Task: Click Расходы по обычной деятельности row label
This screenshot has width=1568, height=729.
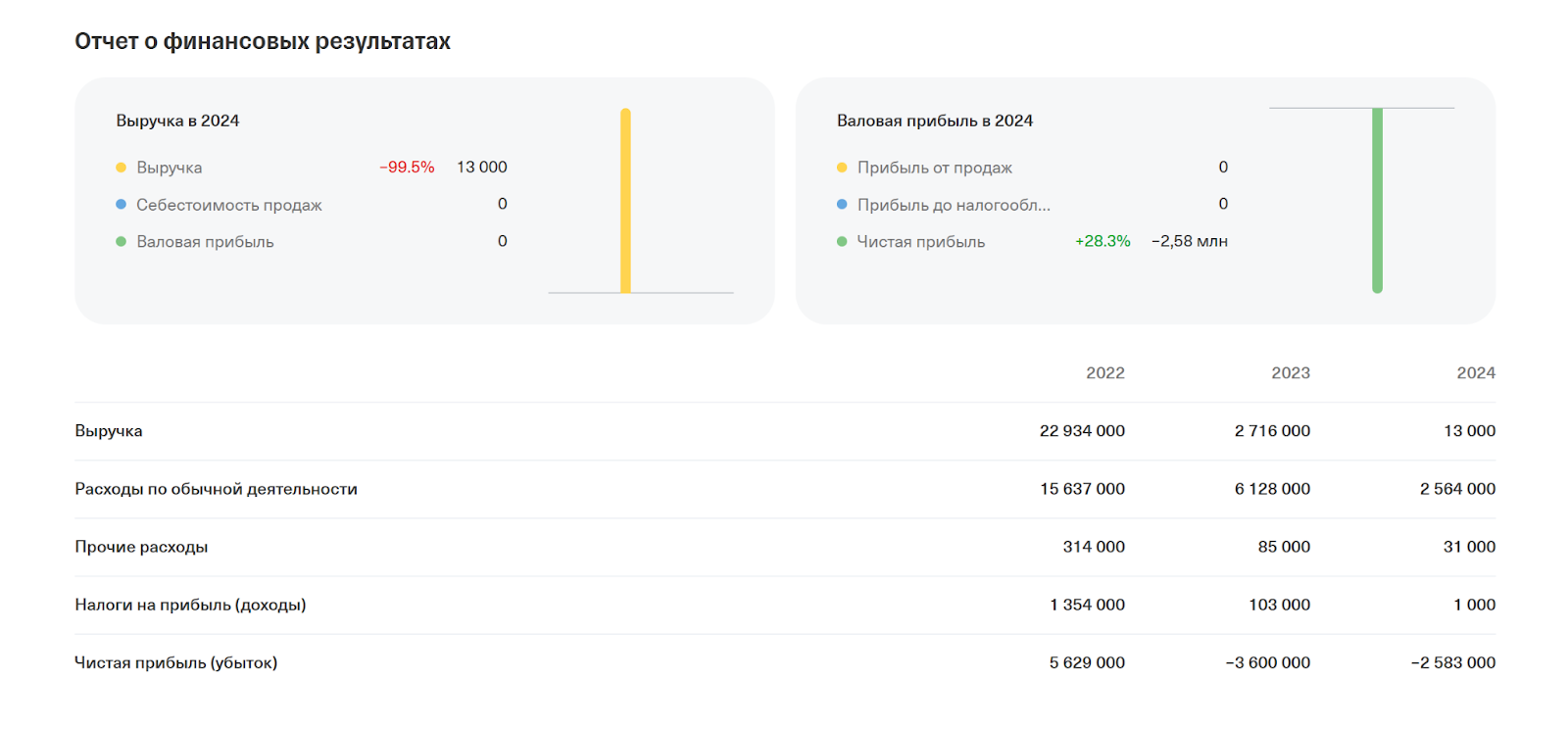Action: (216, 489)
